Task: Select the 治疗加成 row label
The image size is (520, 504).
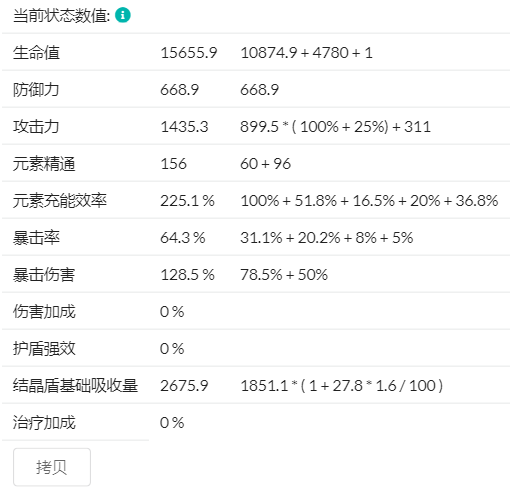Action: tap(44, 423)
